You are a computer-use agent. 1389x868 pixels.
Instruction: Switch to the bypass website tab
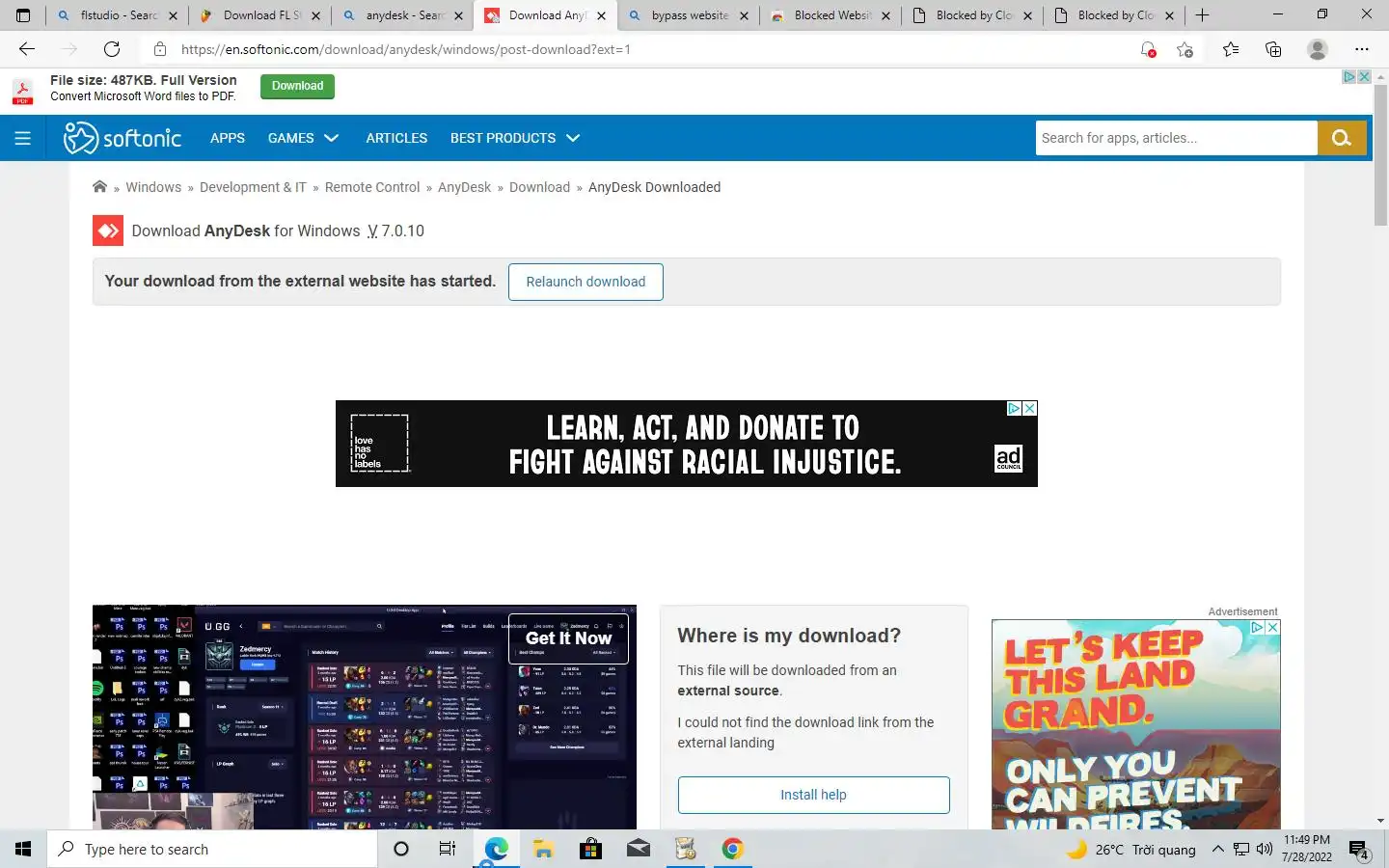(x=689, y=15)
